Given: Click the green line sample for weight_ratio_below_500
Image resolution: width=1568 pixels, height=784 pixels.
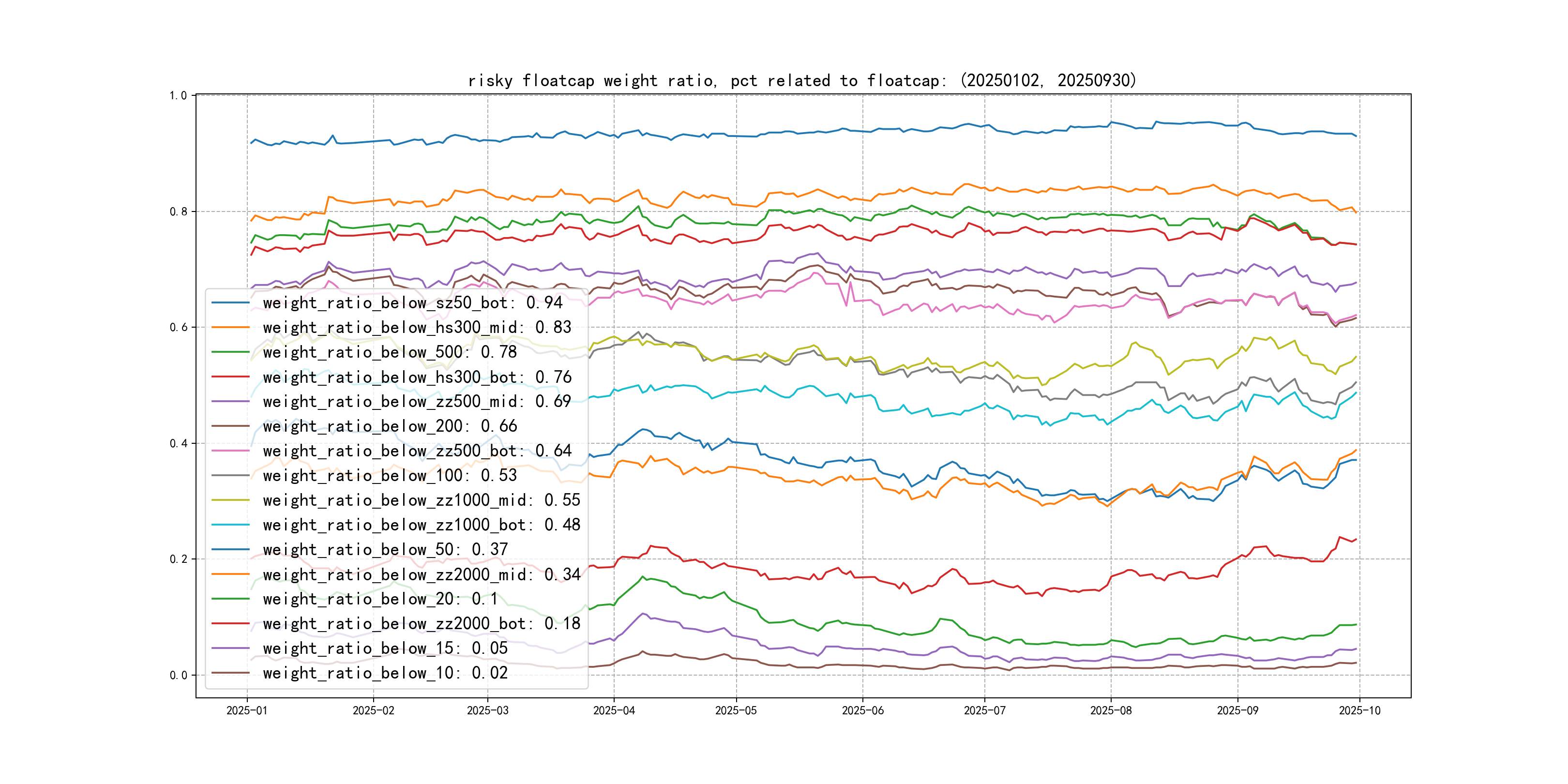Looking at the screenshot, I should (230, 352).
